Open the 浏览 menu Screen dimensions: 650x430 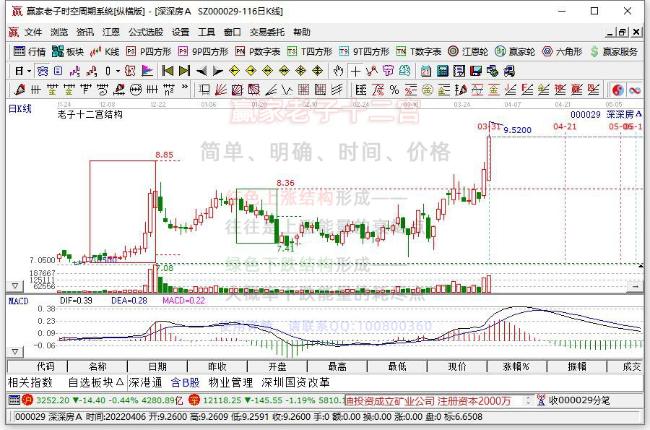pyautogui.click(x=59, y=32)
